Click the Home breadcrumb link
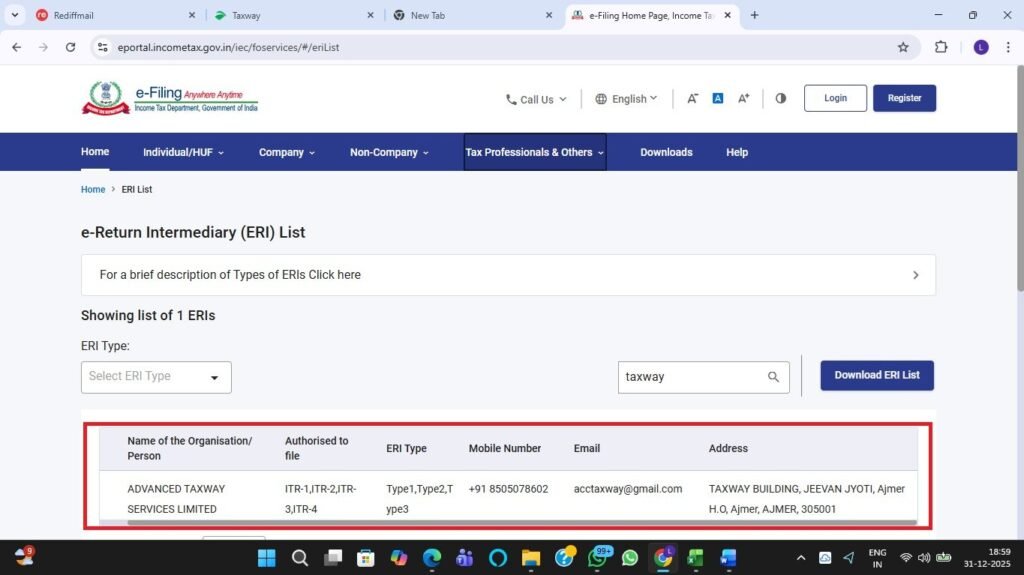The height and width of the screenshot is (575, 1024). pos(93,189)
